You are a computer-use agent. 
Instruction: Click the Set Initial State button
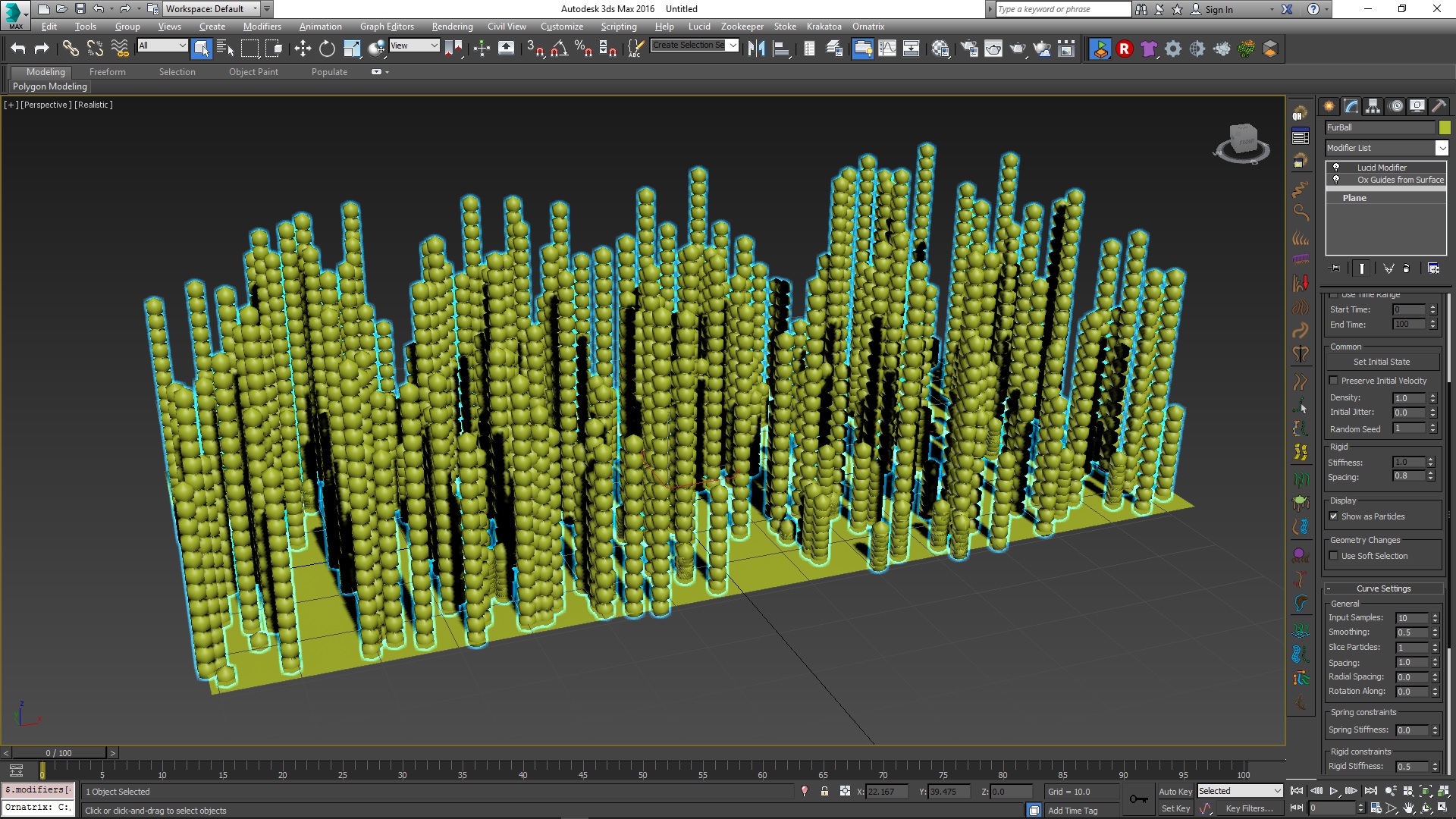tap(1381, 362)
